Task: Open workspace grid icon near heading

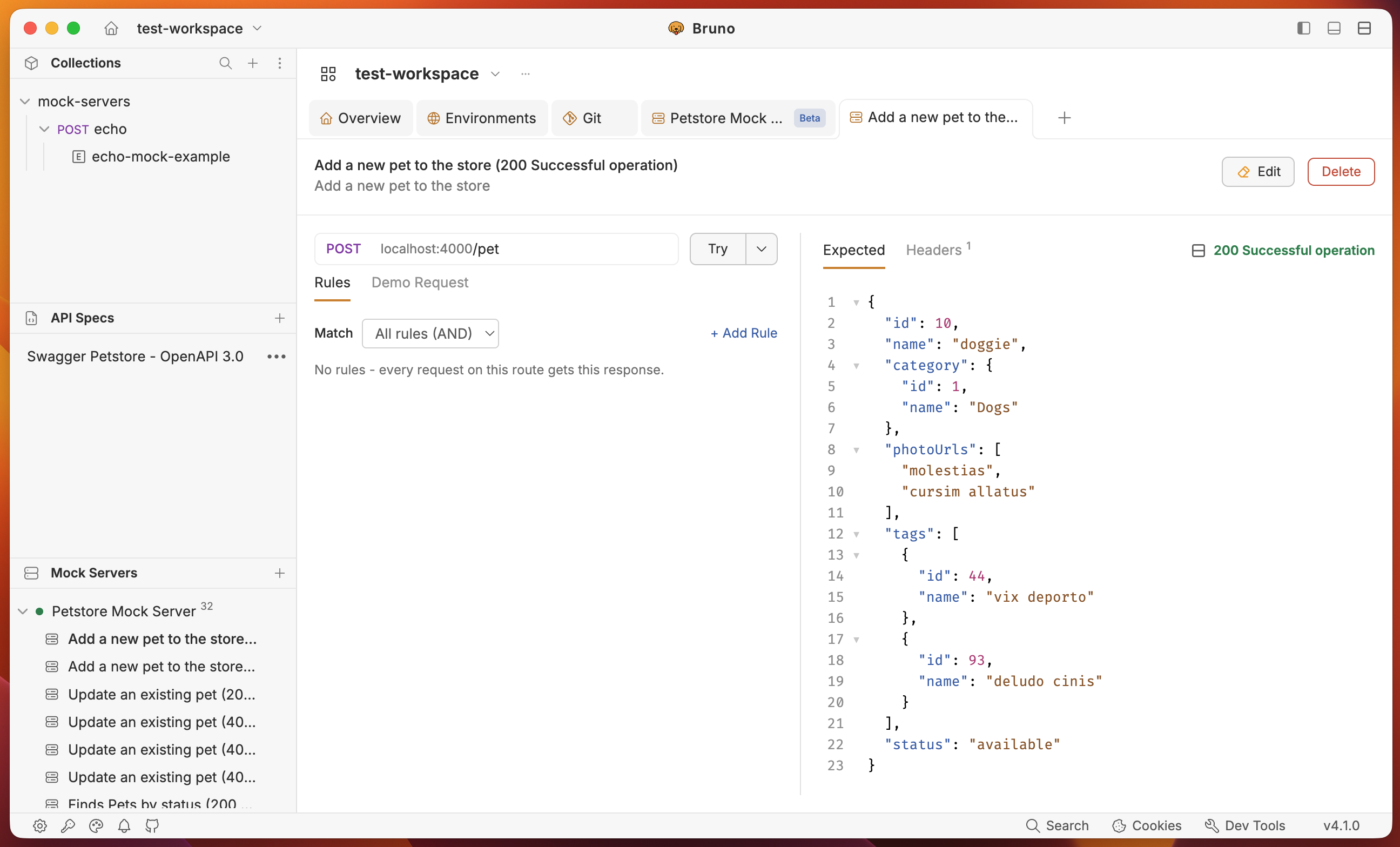Action: click(328, 75)
